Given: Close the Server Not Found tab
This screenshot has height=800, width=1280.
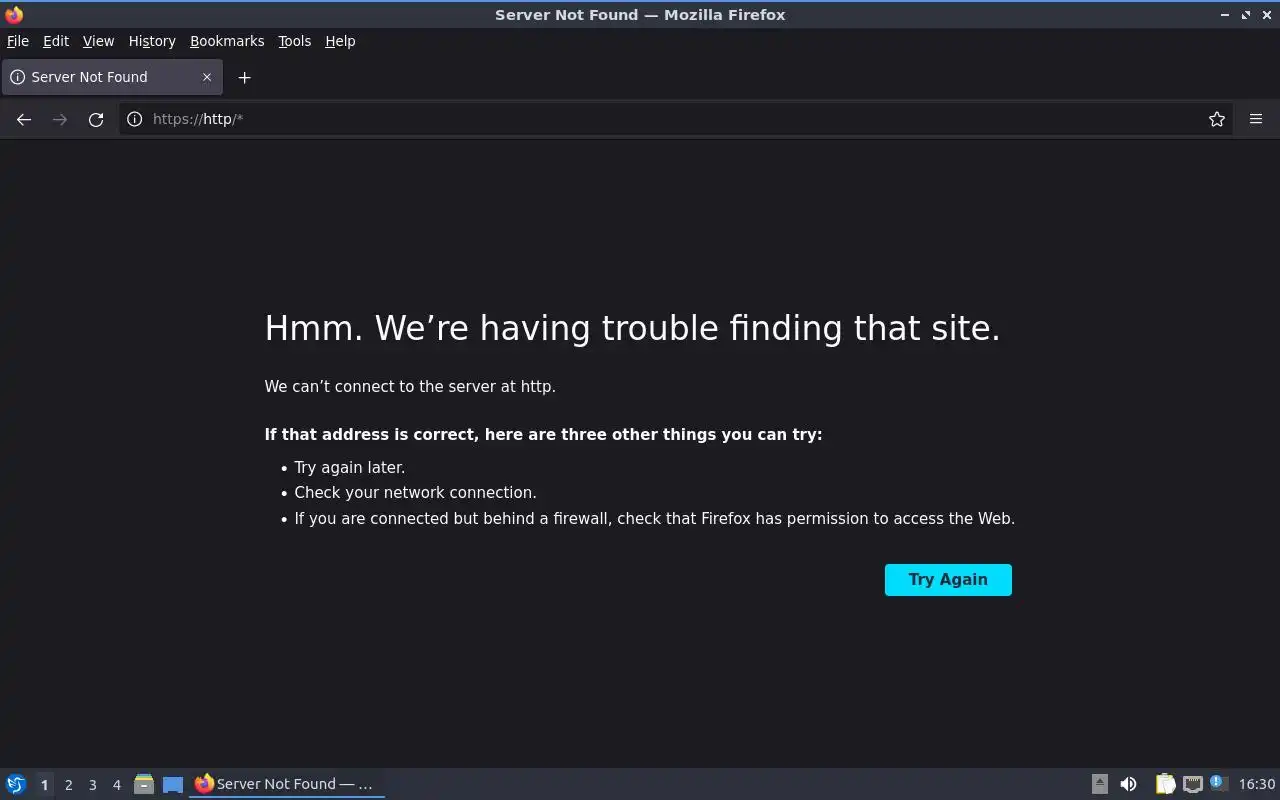Looking at the screenshot, I should (207, 77).
